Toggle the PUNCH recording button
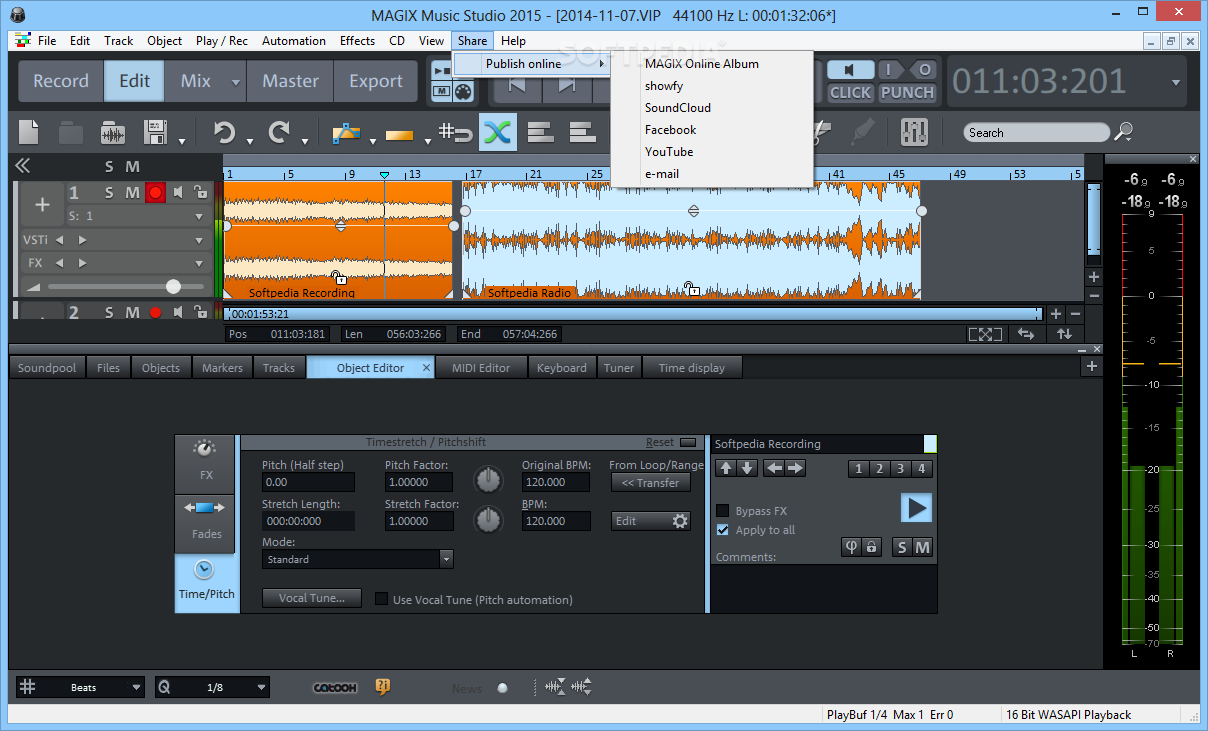1208x731 pixels. point(907,92)
